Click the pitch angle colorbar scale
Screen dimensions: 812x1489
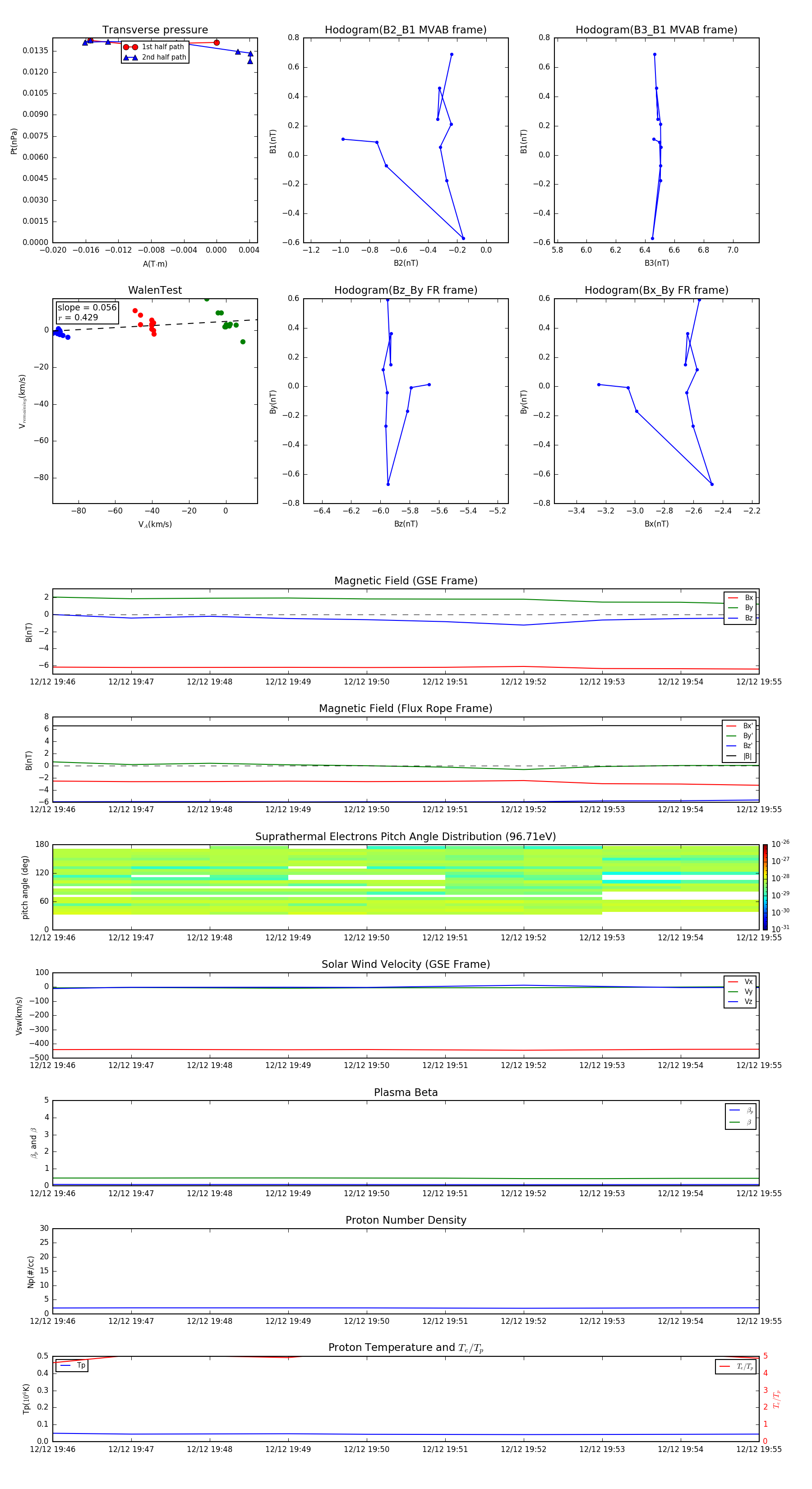pyautogui.click(x=765, y=887)
